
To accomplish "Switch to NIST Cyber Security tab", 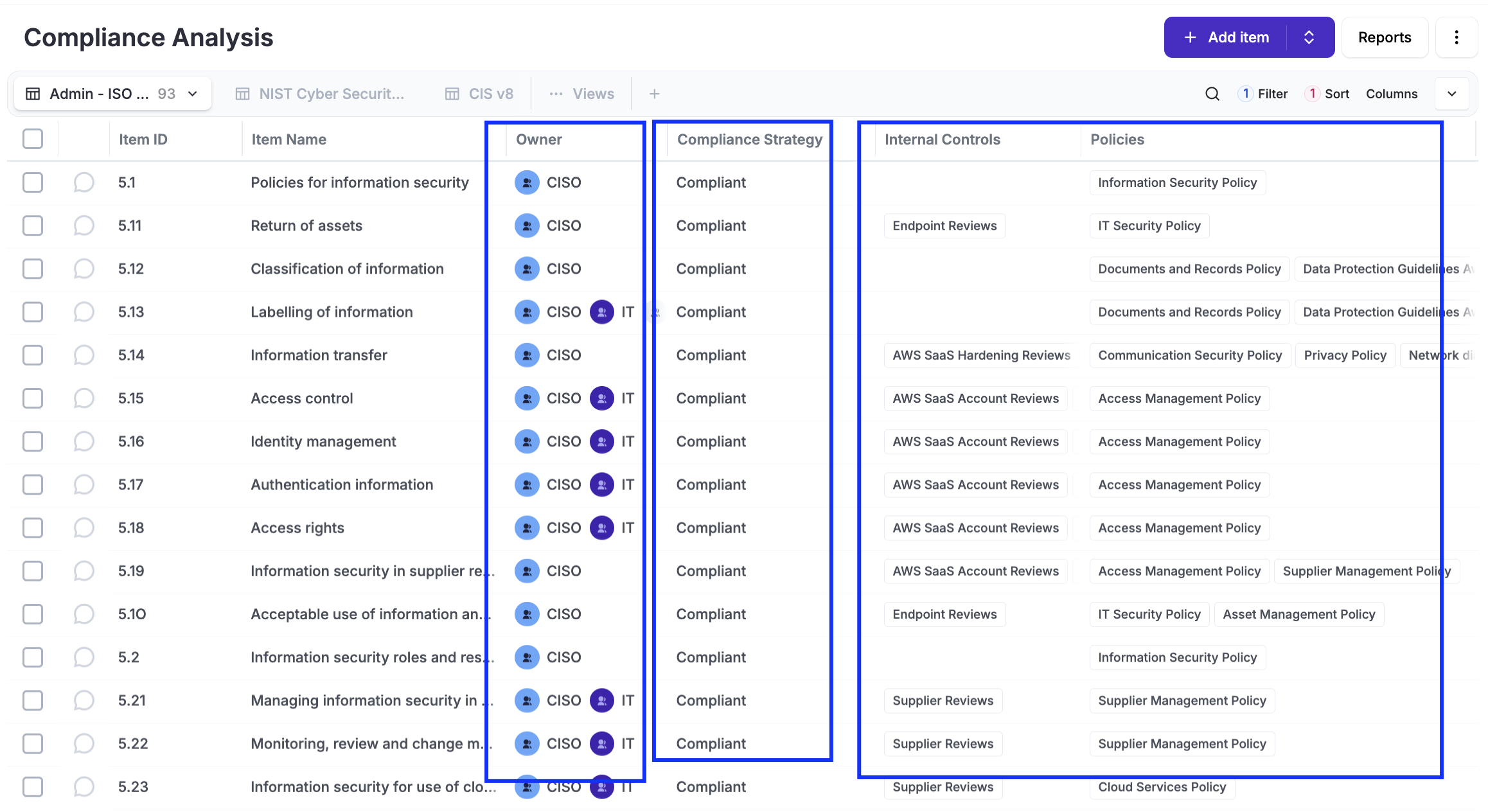I will [x=320, y=94].
